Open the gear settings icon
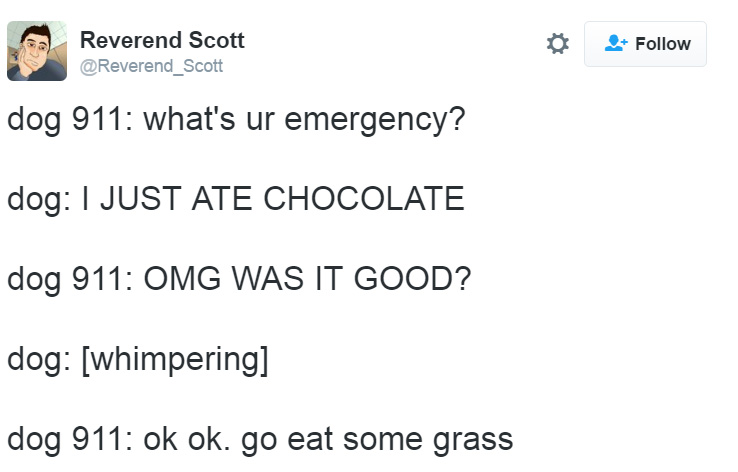 558,44
